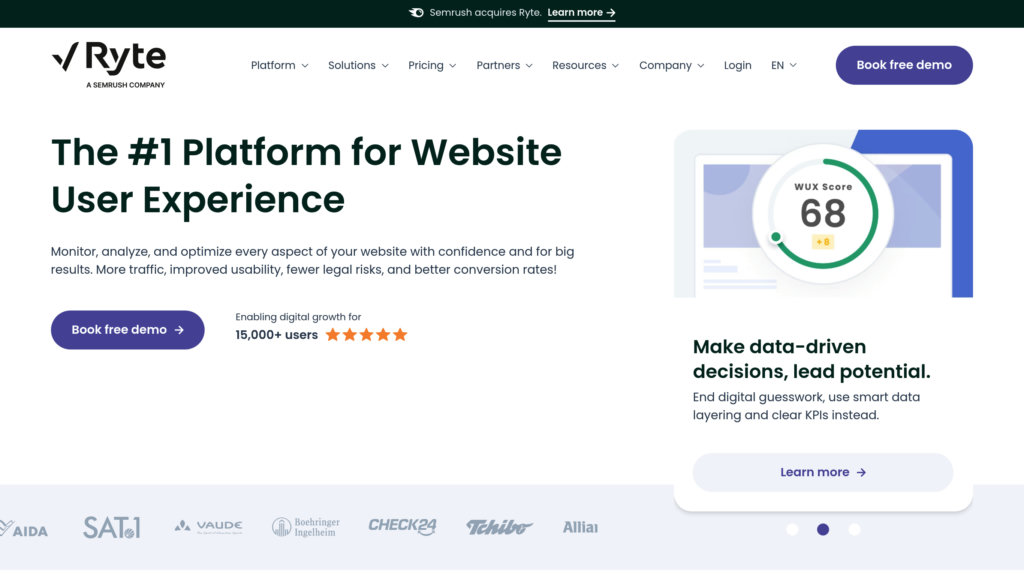
Task: Click the header Book free demo button
Action: (x=904, y=65)
